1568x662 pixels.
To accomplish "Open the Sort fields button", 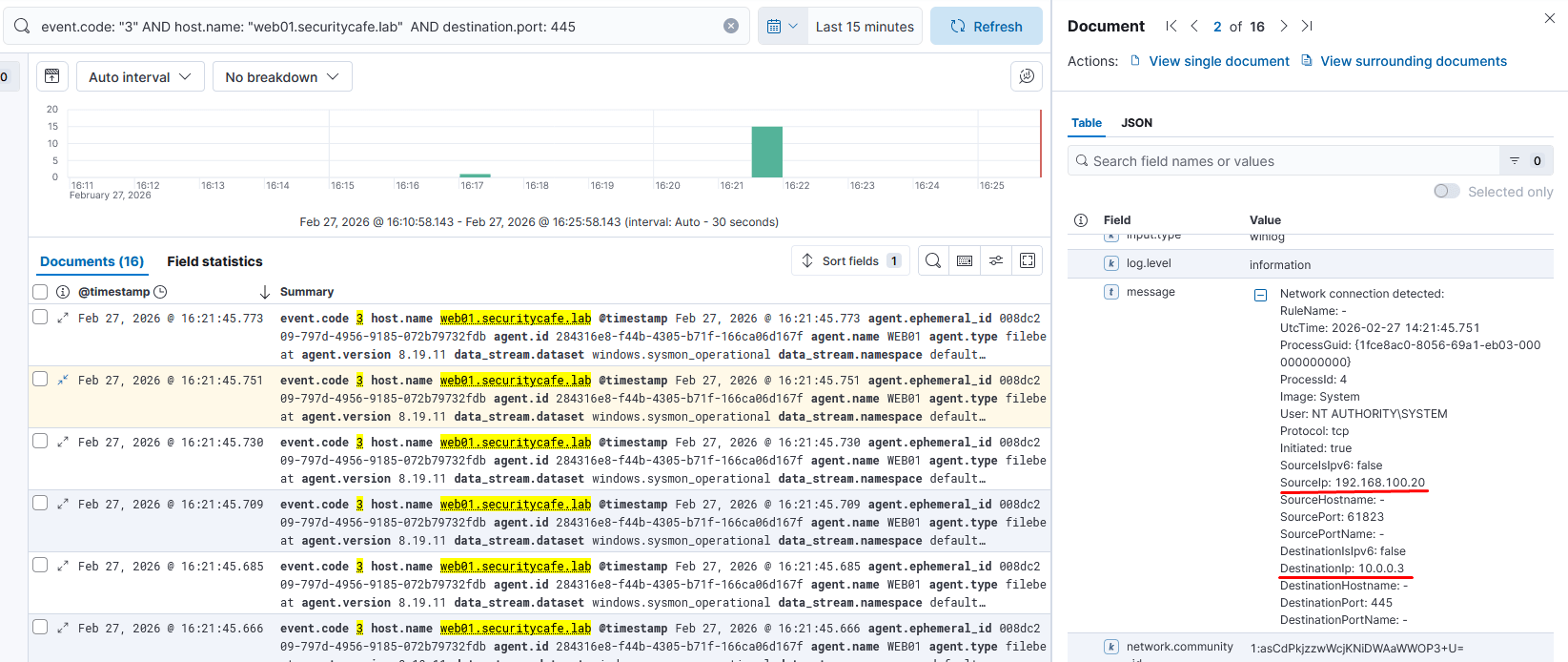I will (x=850, y=260).
